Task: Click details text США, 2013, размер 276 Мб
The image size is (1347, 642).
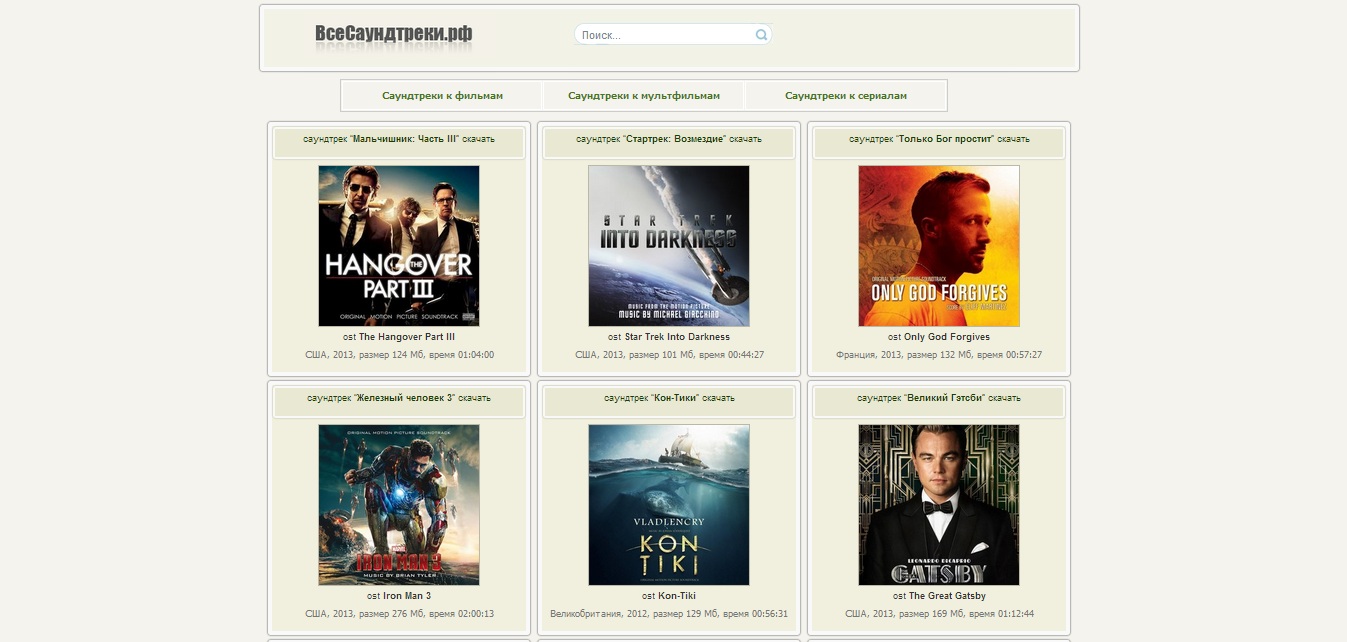Action: click(399, 614)
